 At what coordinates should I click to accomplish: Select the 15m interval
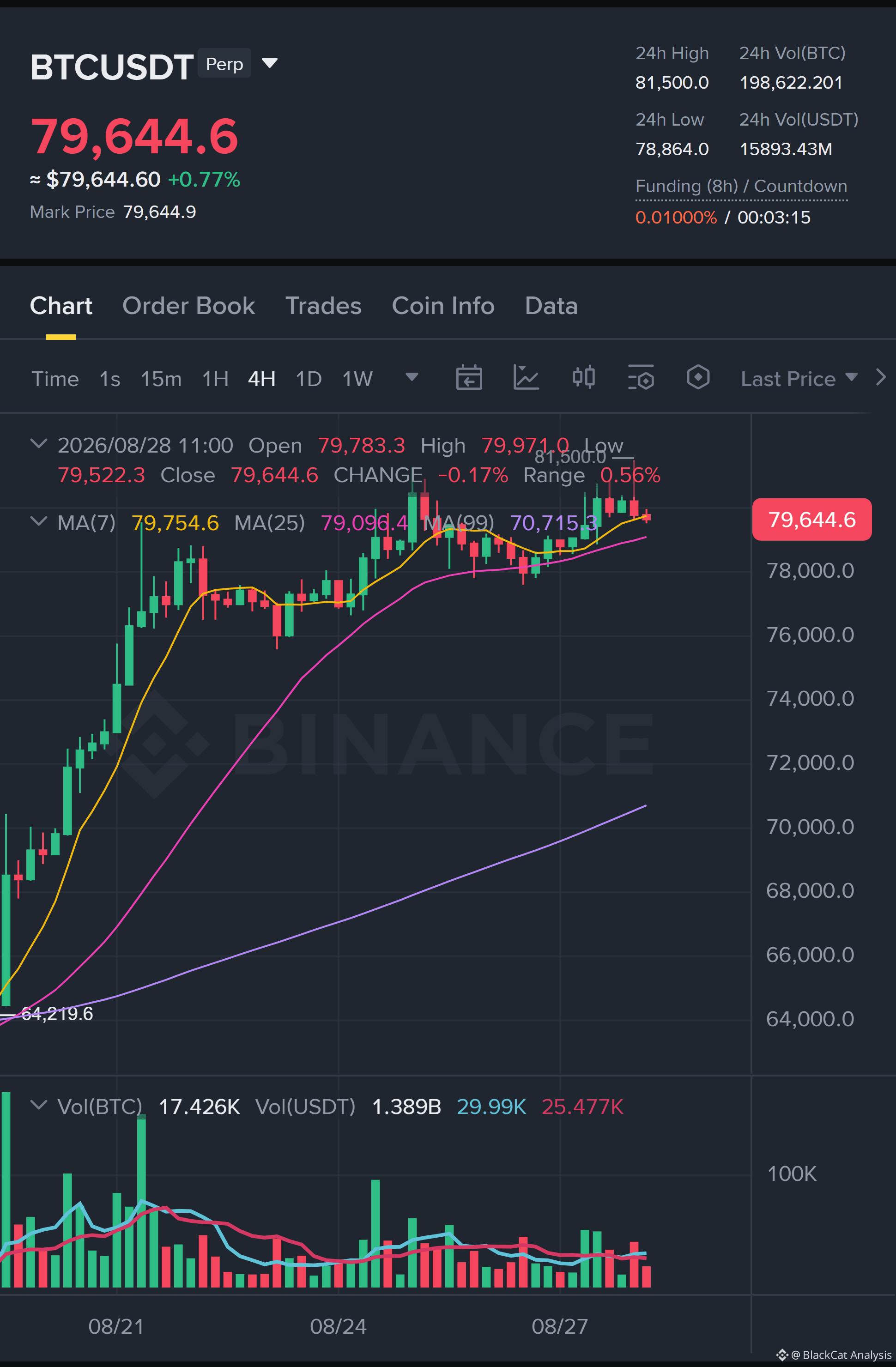coord(161,379)
